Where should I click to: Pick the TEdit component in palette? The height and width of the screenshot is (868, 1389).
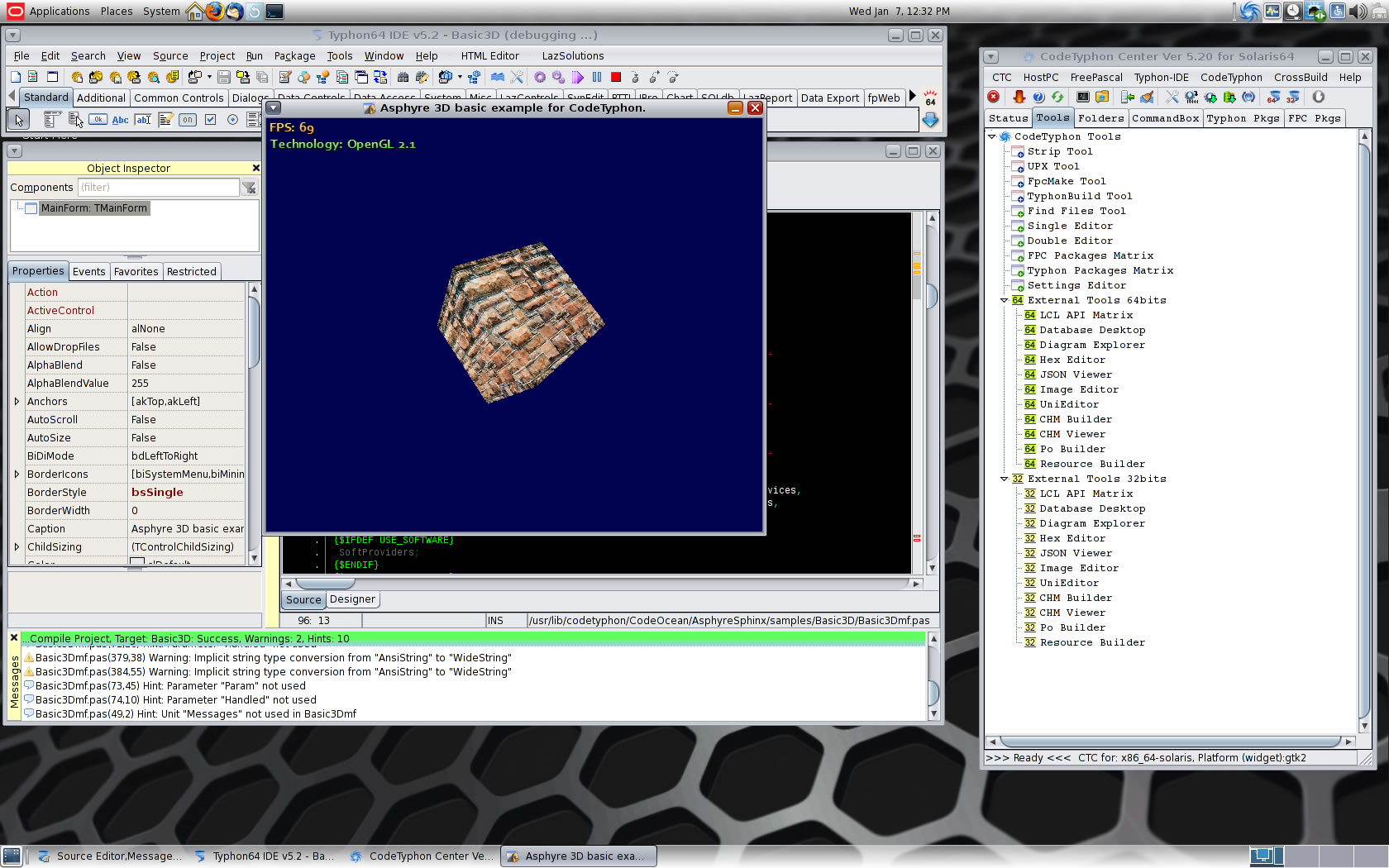coord(142,120)
